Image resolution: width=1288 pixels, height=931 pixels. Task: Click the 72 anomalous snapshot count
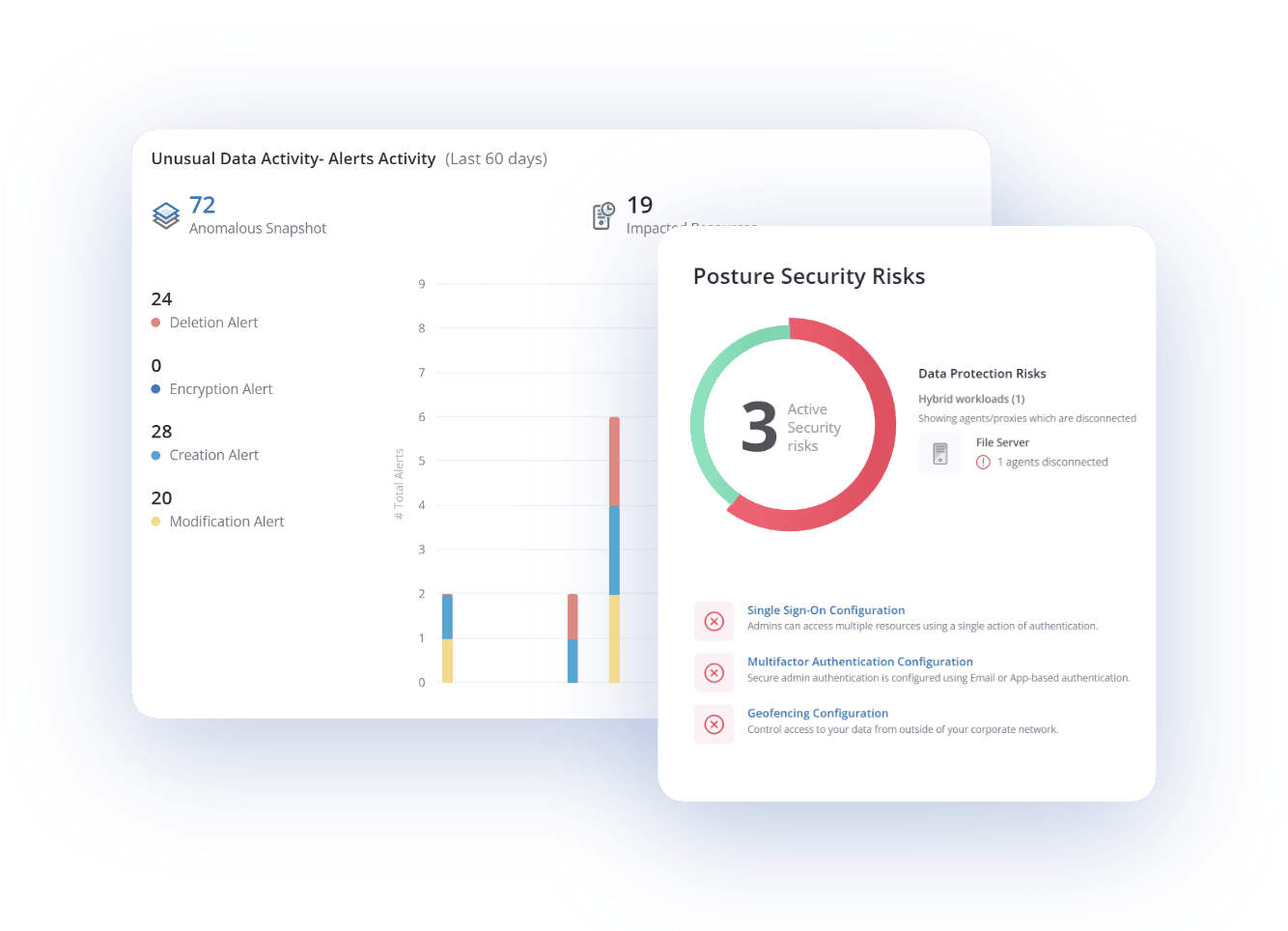(203, 205)
